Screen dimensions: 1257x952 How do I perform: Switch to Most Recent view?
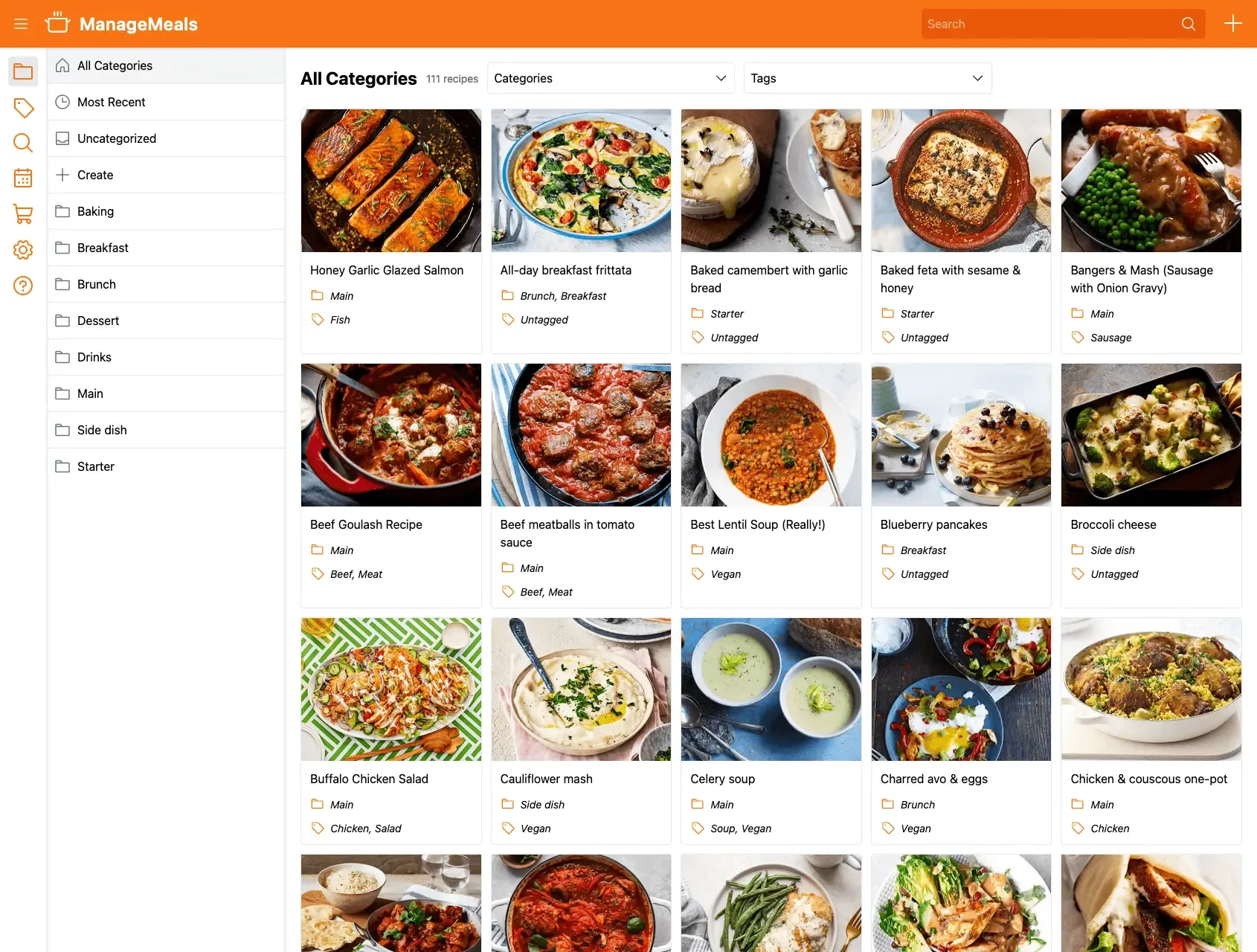pos(112,102)
